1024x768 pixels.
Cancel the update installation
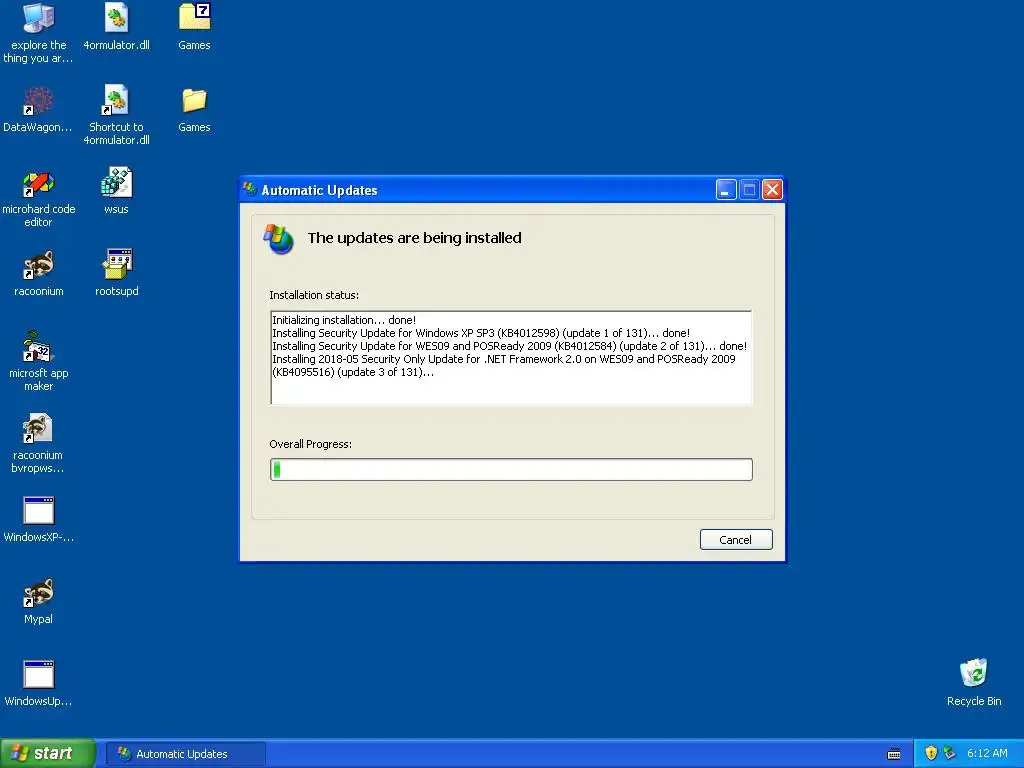point(736,539)
